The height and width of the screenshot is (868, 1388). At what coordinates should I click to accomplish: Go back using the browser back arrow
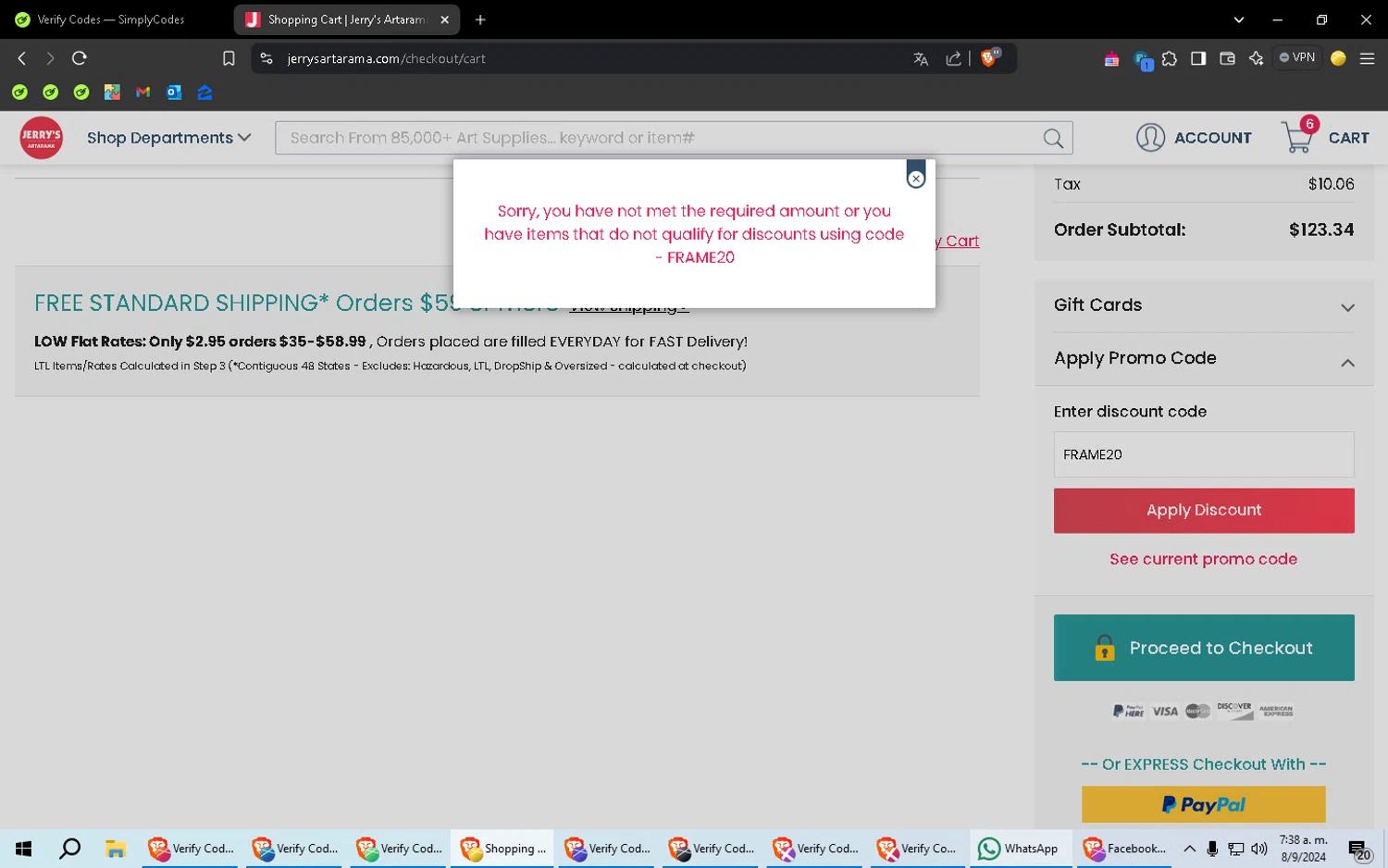tap(22, 58)
